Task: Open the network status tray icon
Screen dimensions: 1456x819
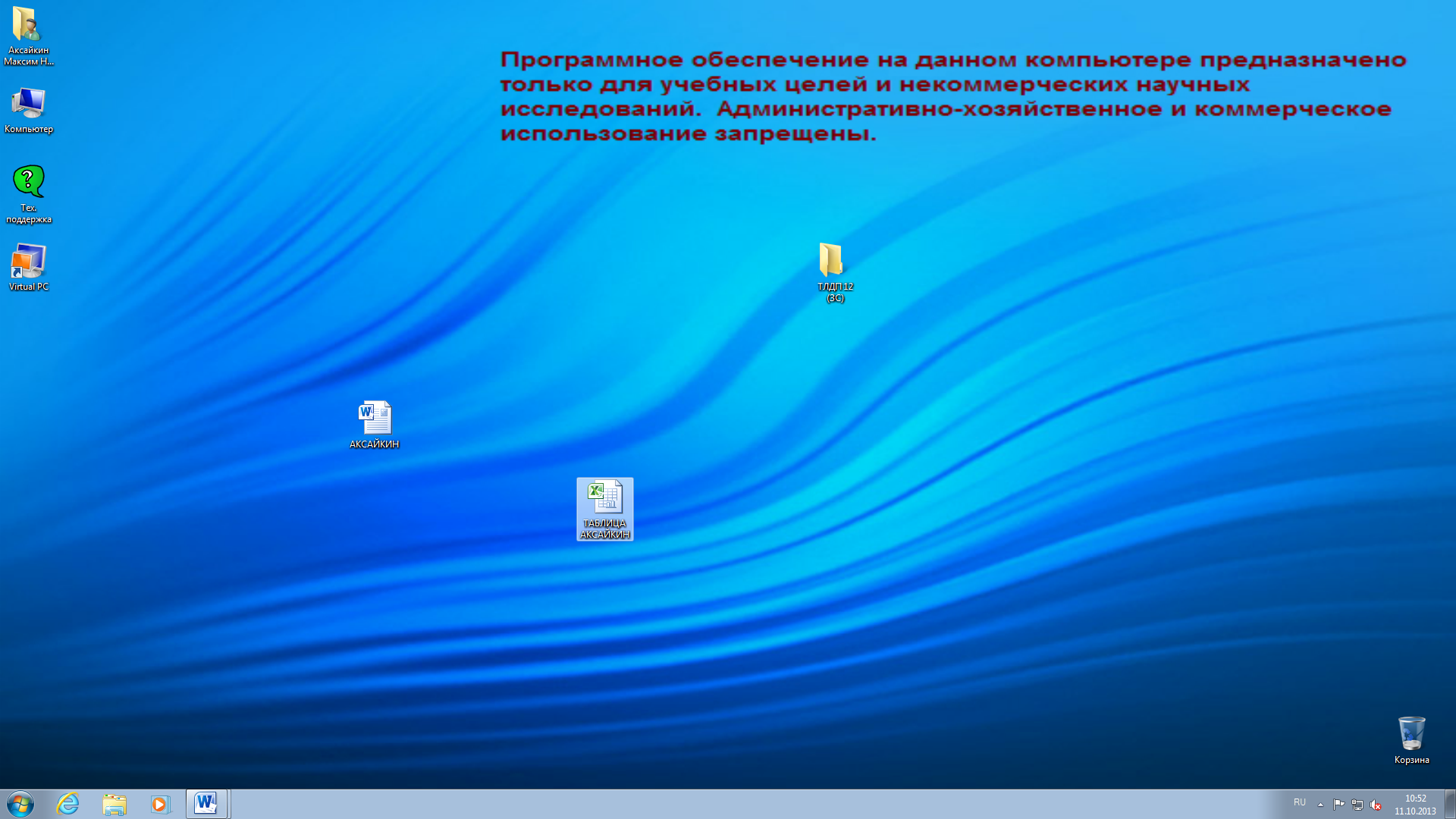Action: tap(1357, 805)
